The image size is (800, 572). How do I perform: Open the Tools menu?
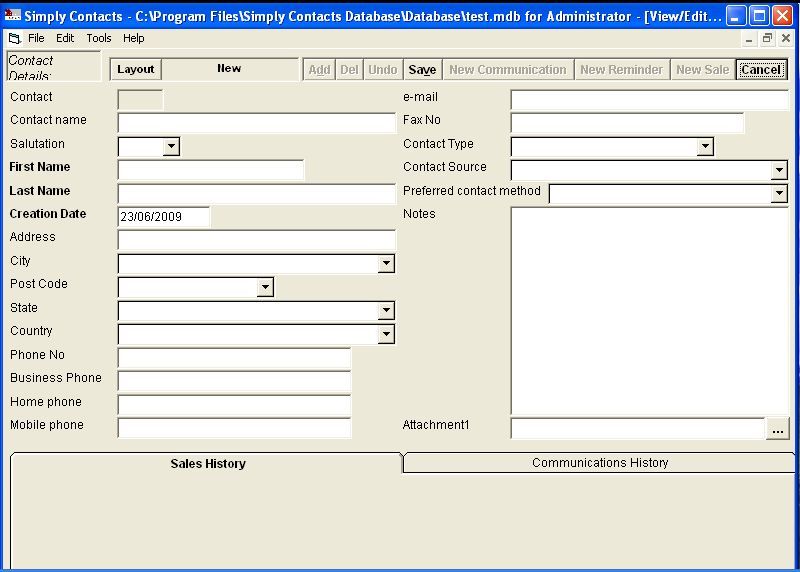tap(98, 38)
